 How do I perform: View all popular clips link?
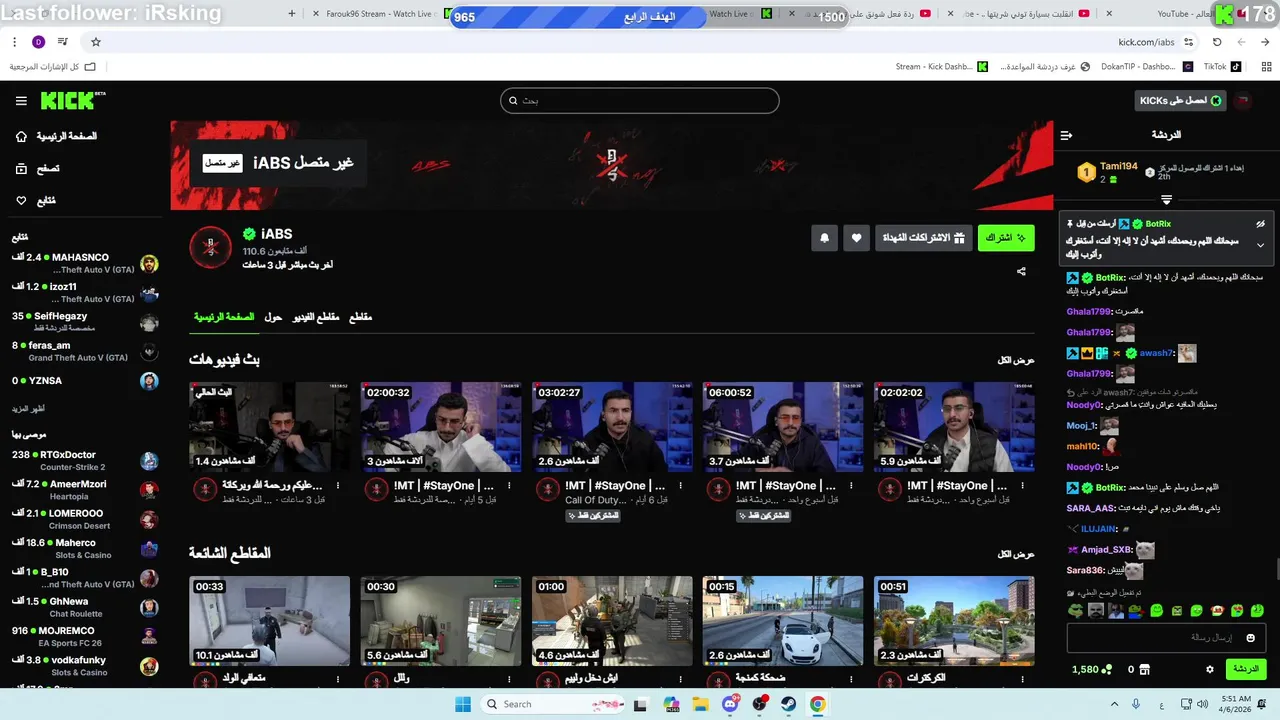coord(1016,554)
